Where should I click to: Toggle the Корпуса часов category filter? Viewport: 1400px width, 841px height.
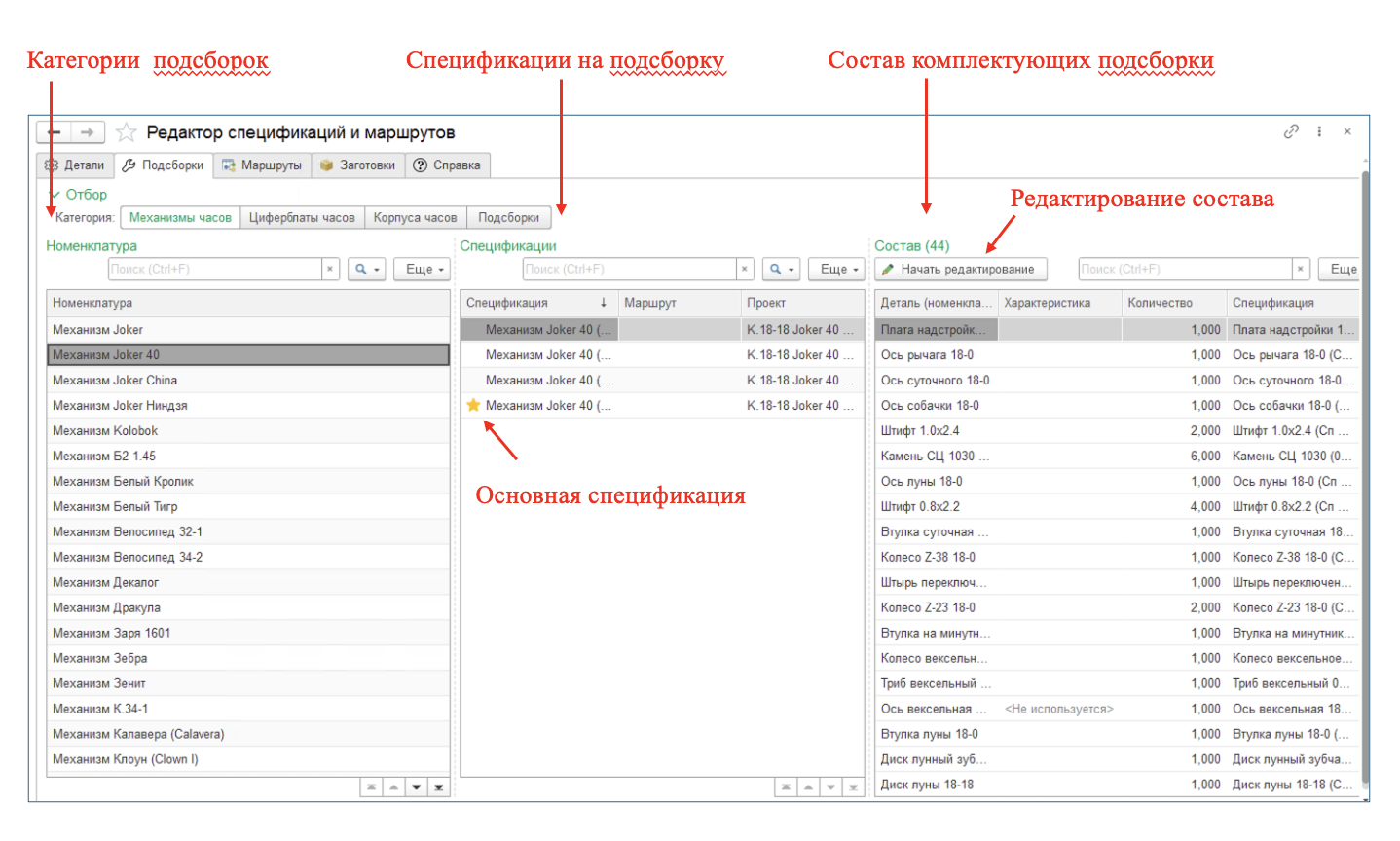coord(415,218)
